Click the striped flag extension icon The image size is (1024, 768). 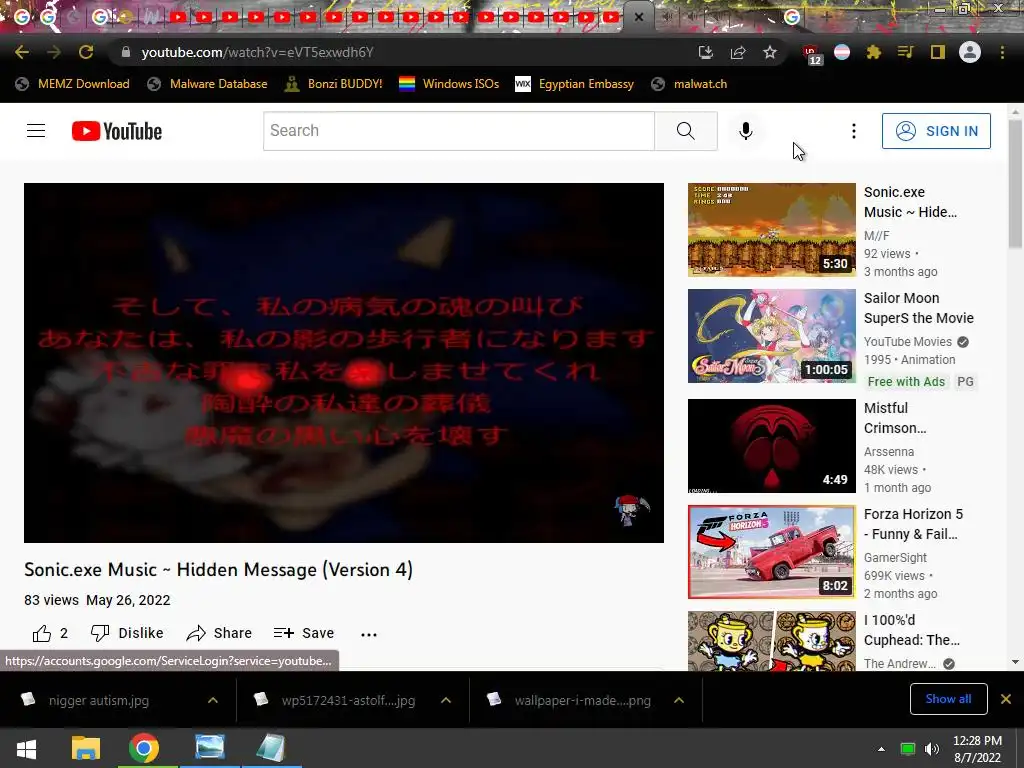coord(842,52)
